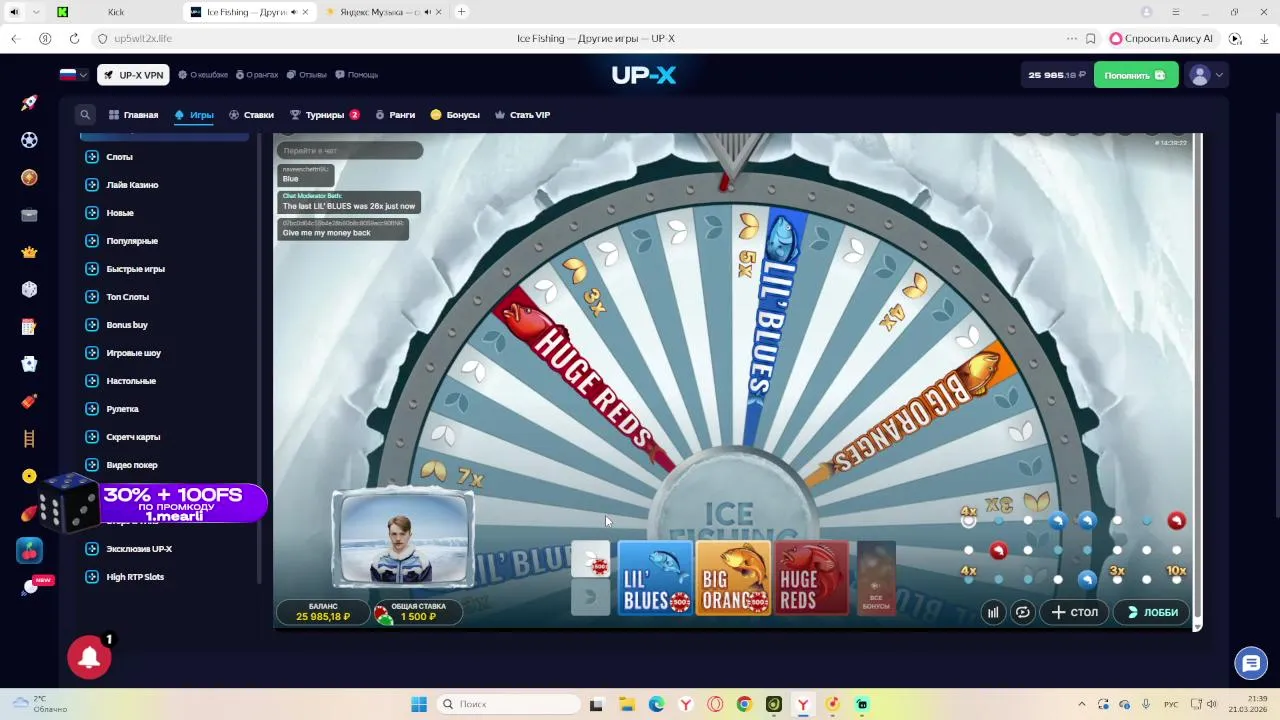Open the О рангах link
The image size is (1280, 720).
tap(256, 75)
